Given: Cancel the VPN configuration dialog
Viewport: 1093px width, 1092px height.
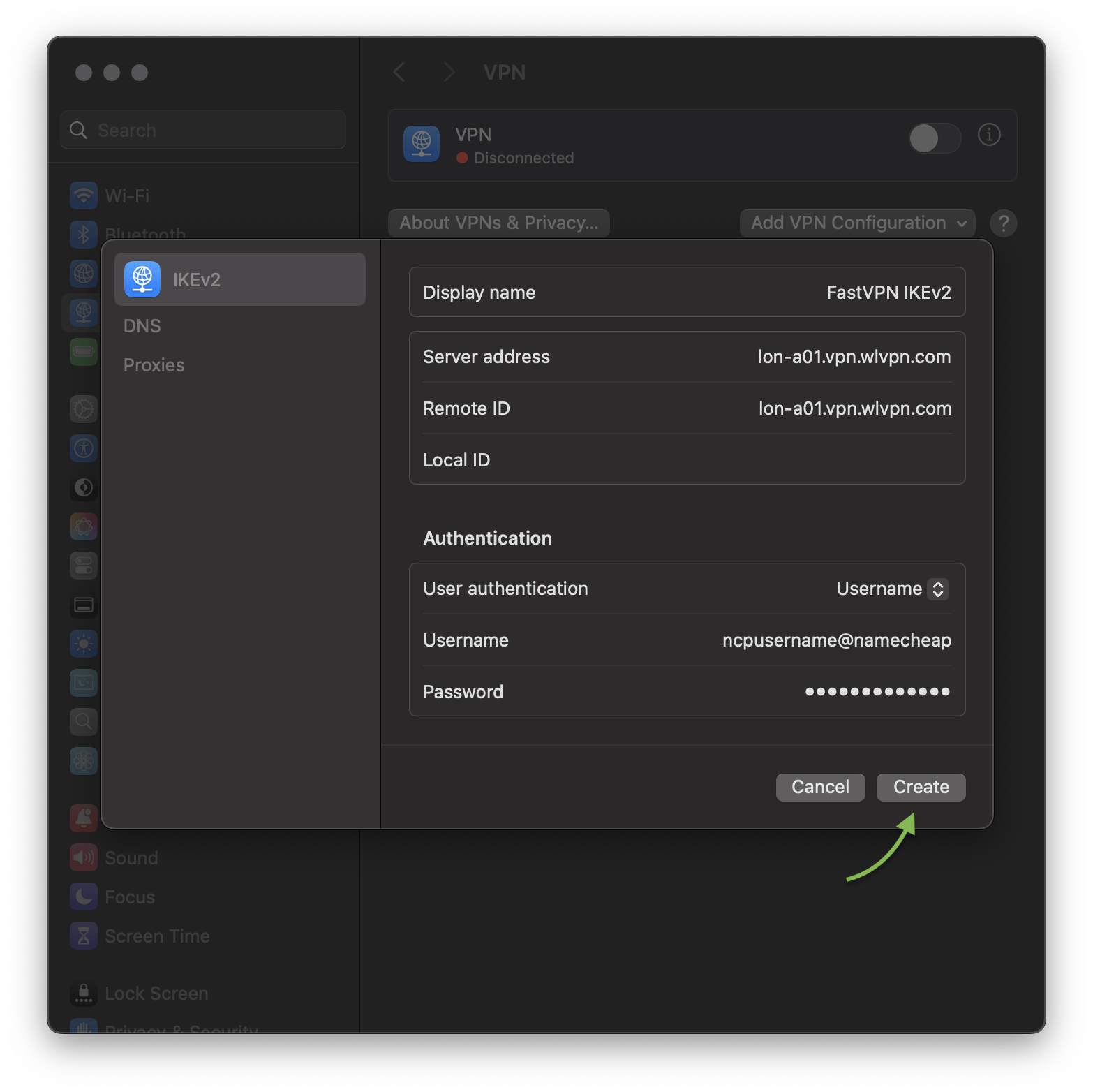Looking at the screenshot, I should [820, 788].
